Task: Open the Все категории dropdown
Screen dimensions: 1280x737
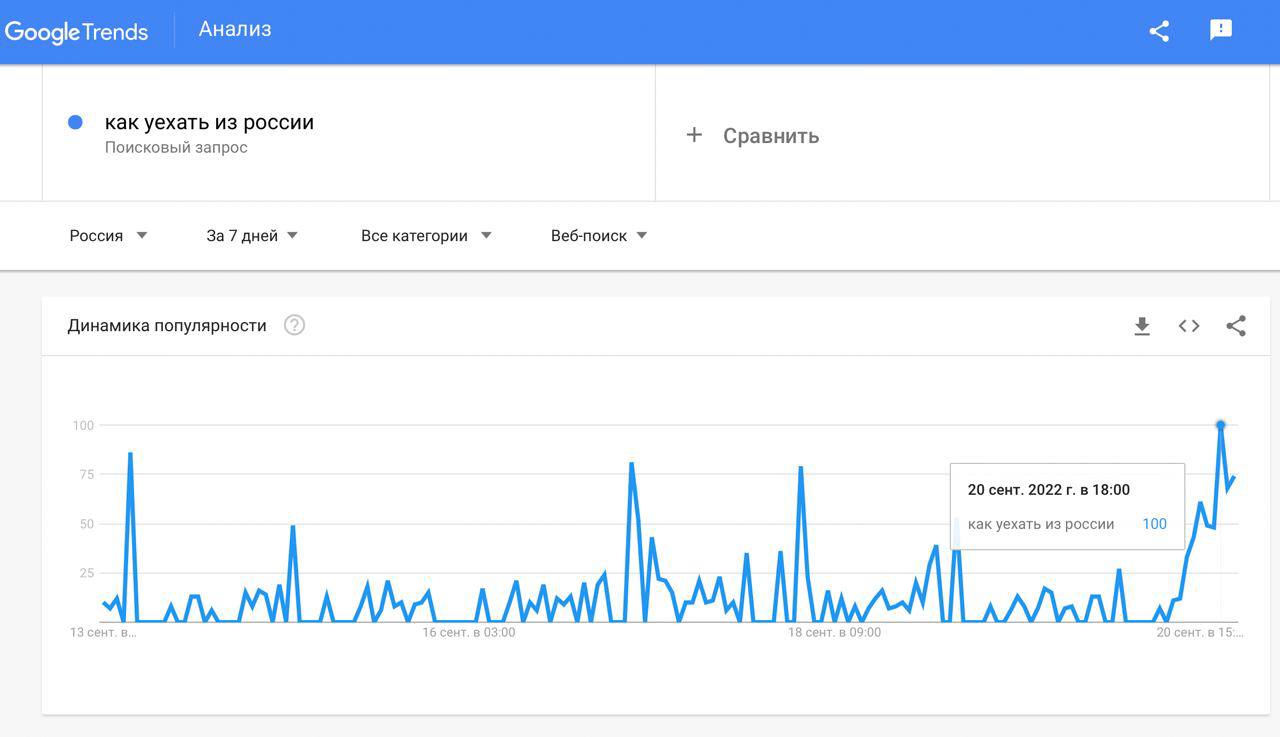Action: click(x=426, y=236)
